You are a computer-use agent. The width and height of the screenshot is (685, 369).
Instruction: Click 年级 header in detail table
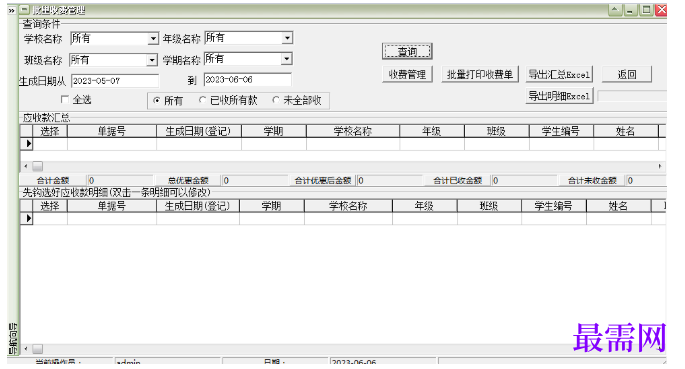(425, 206)
